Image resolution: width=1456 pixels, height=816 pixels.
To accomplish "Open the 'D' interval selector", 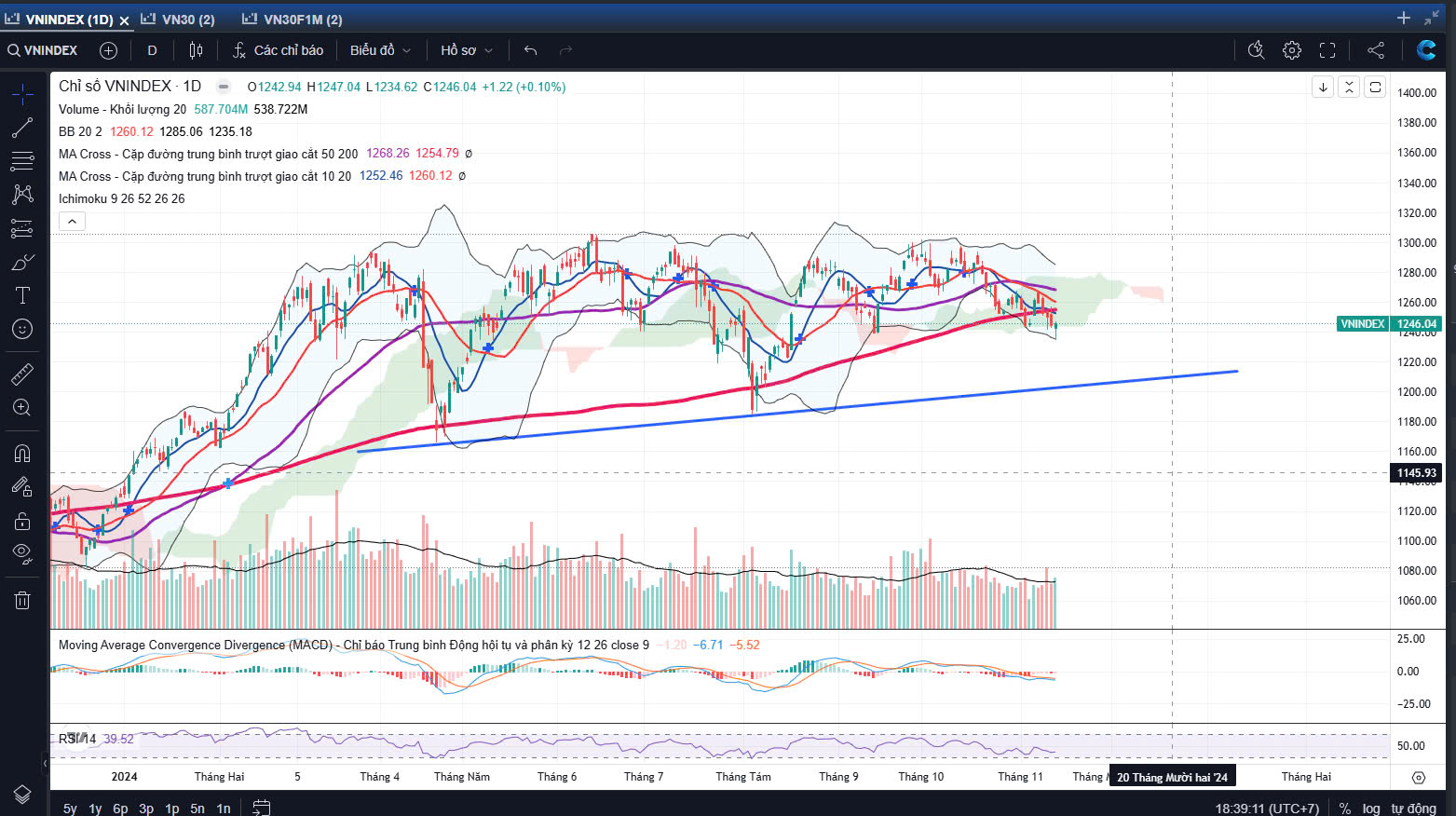I will click(x=152, y=50).
